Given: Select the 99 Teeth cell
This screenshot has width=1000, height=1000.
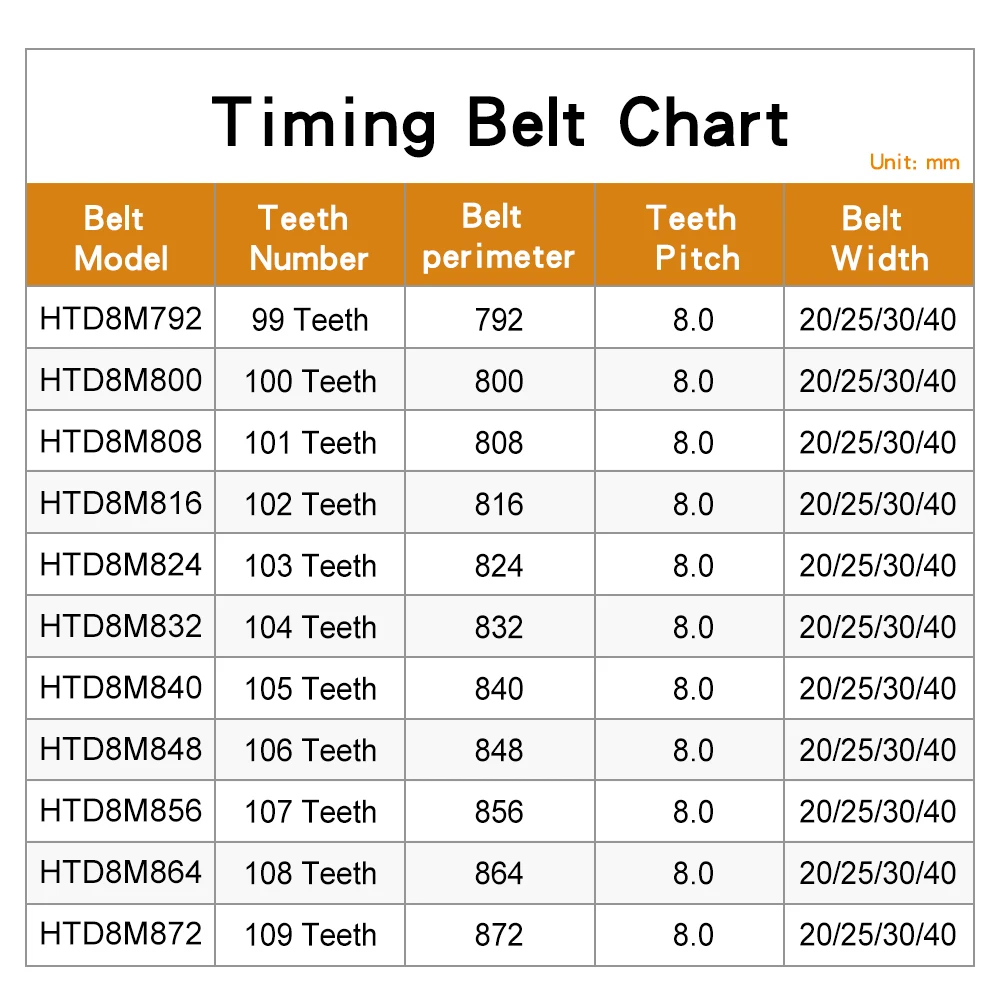Looking at the screenshot, I should pyautogui.click(x=310, y=320).
